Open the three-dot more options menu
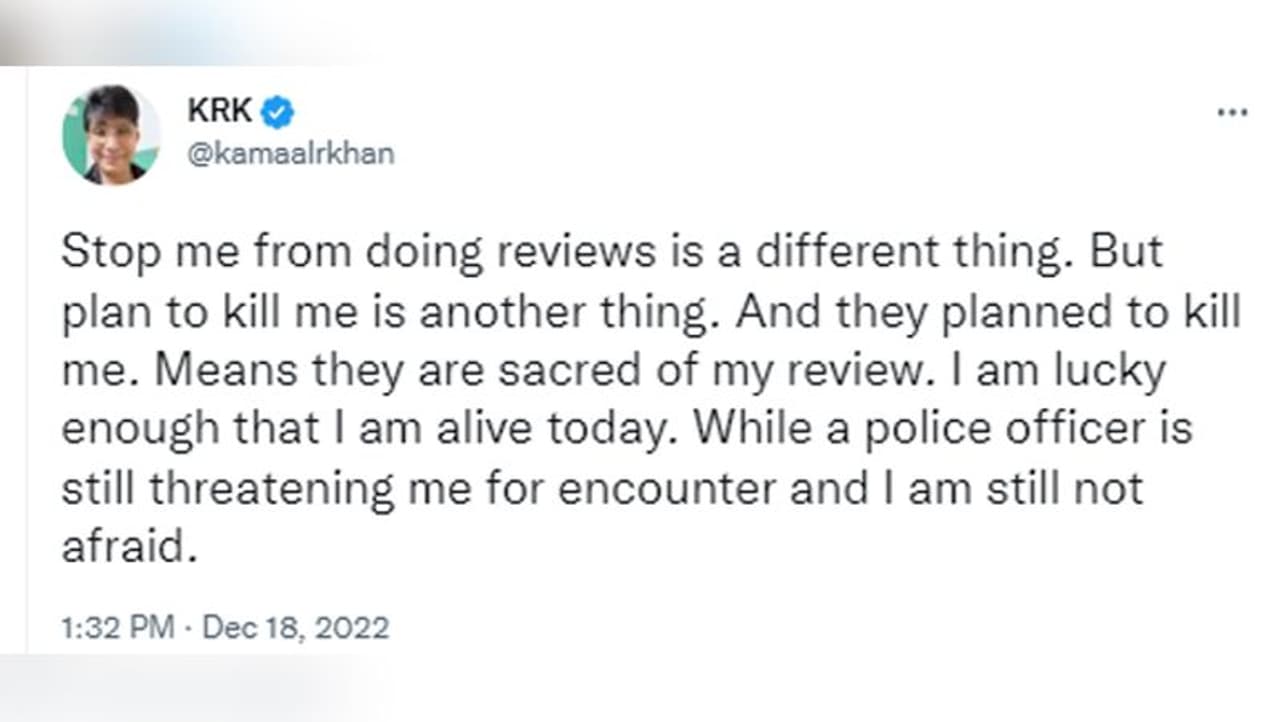This screenshot has width=1280, height=722. coord(1232,113)
